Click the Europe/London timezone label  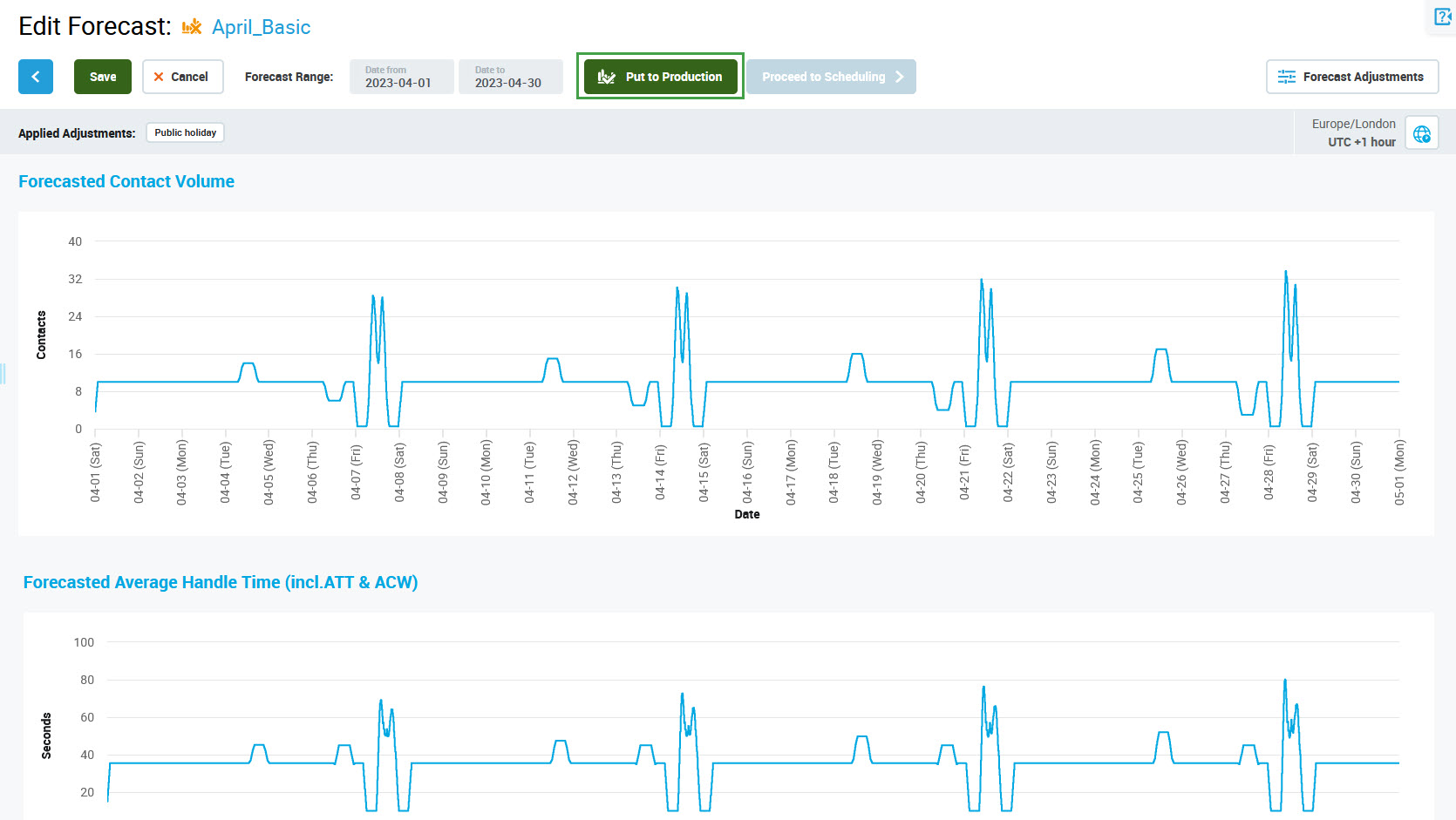coord(1353,124)
